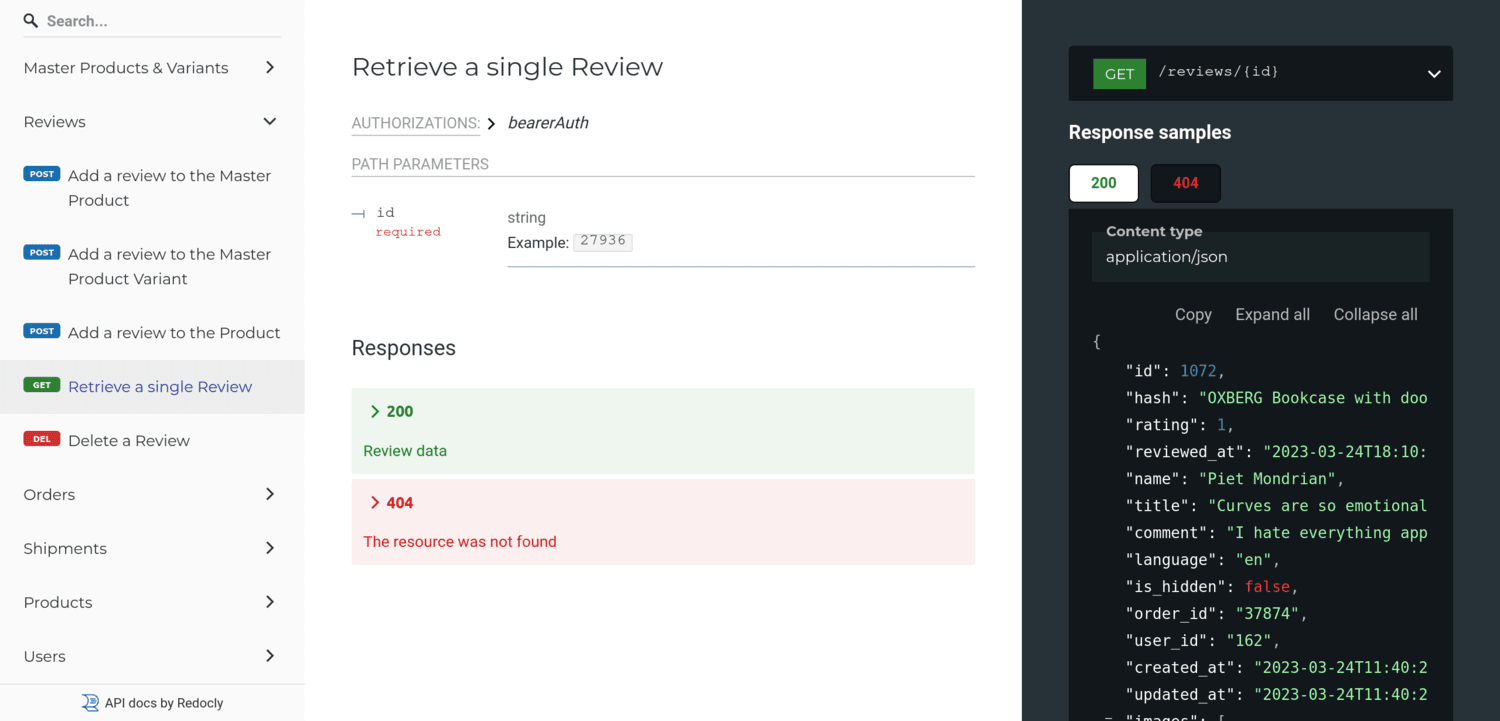
Task: Click the Redocly logo at the sidebar bottom
Action: point(90,703)
